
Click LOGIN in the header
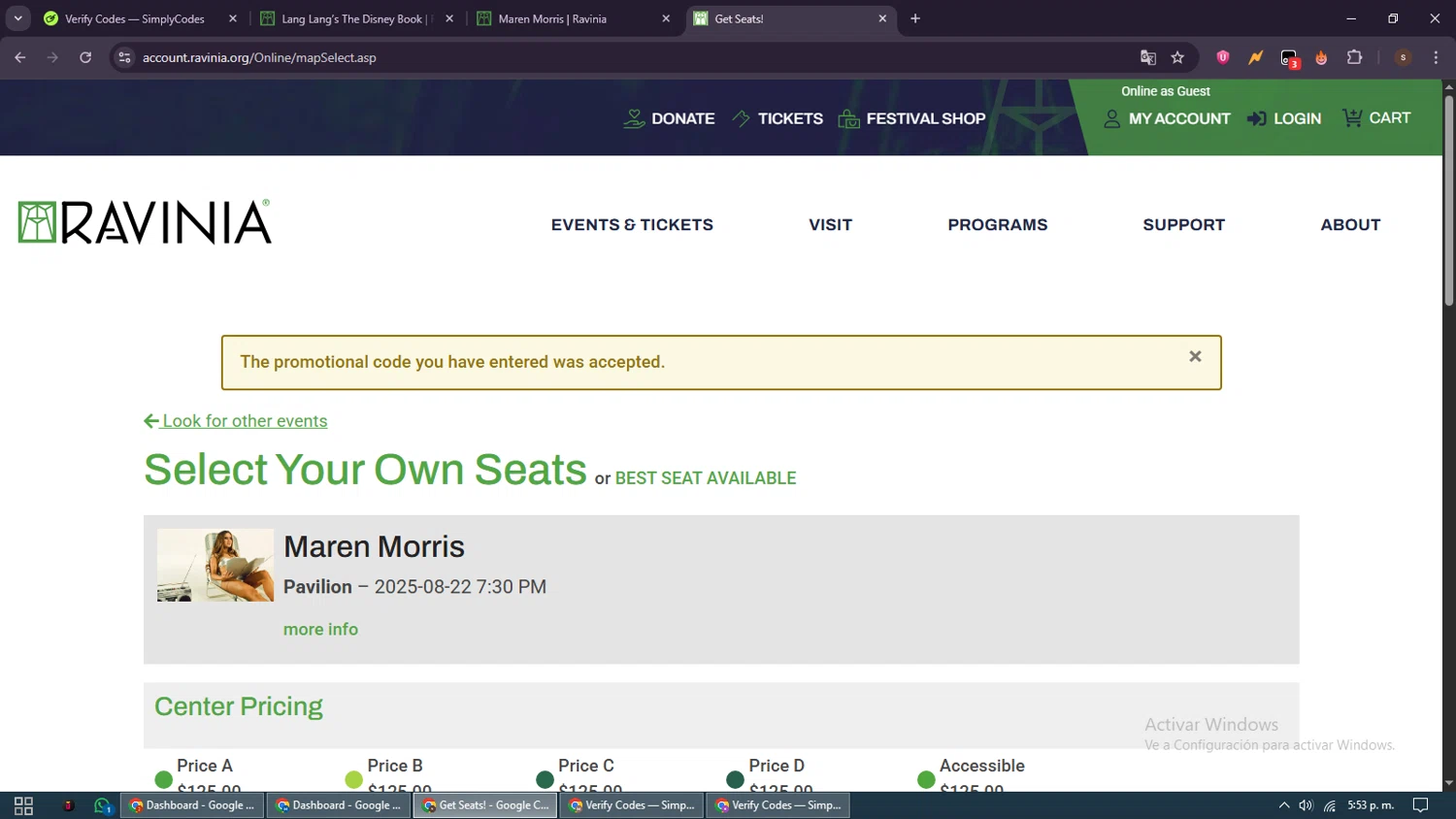point(1284,118)
